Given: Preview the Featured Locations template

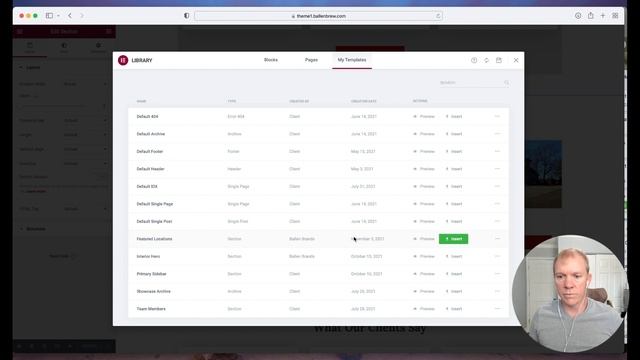Looking at the screenshot, I should coord(424,239).
